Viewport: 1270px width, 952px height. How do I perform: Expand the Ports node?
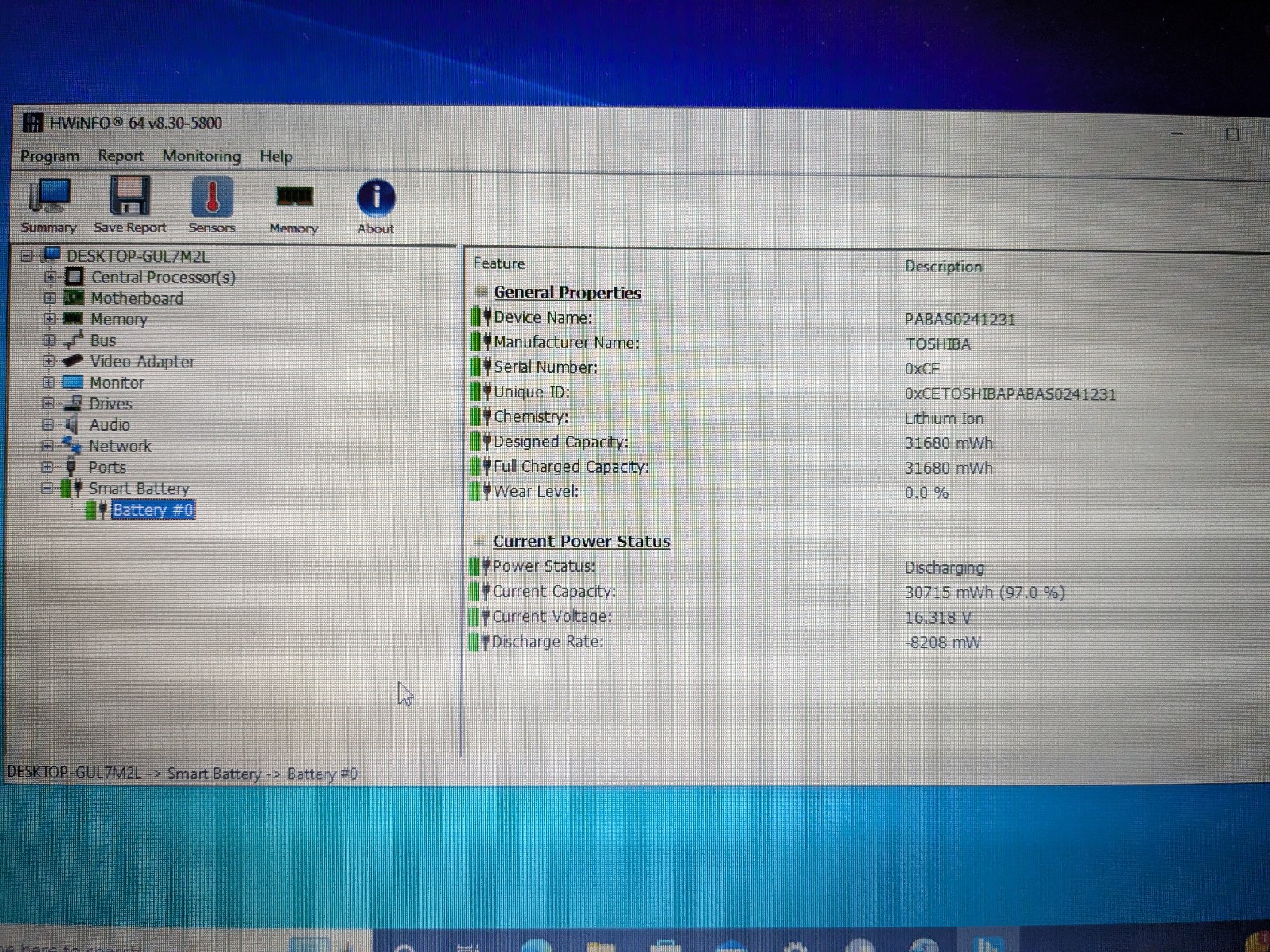pos(47,466)
